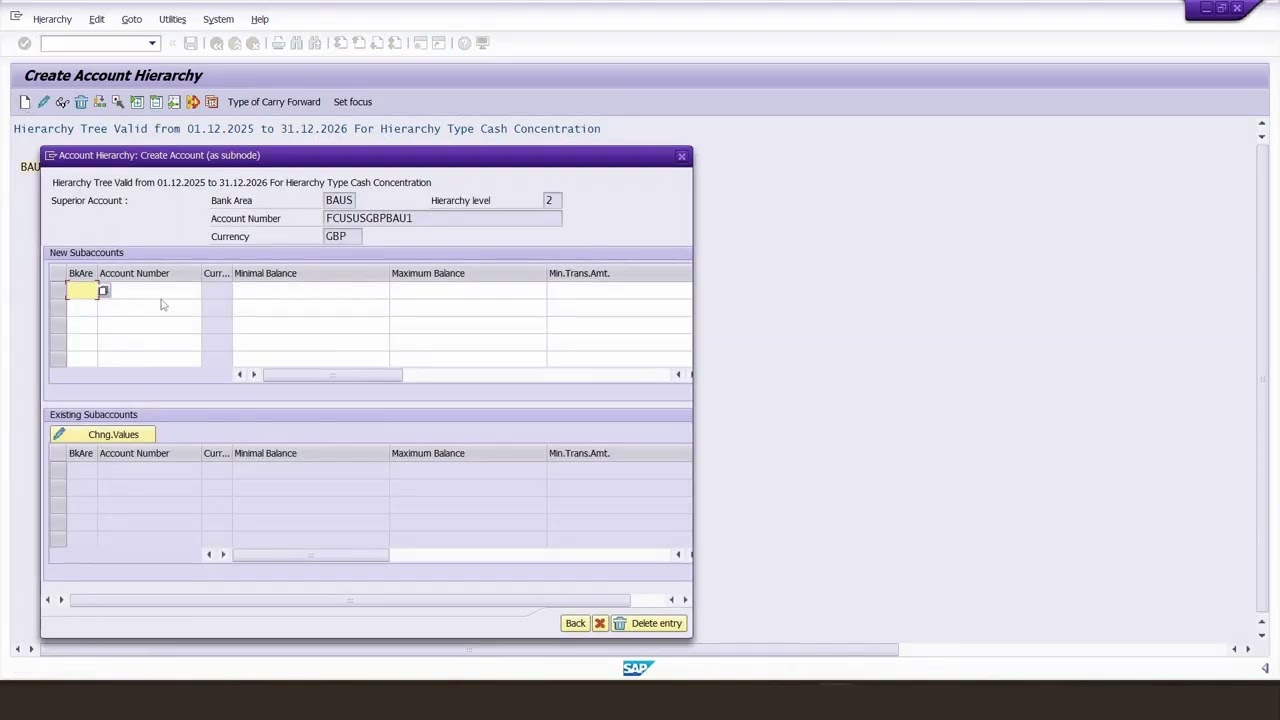This screenshot has width=1280, height=720.
Task: Open the Hierarchy menu
Action: point(52,19)
